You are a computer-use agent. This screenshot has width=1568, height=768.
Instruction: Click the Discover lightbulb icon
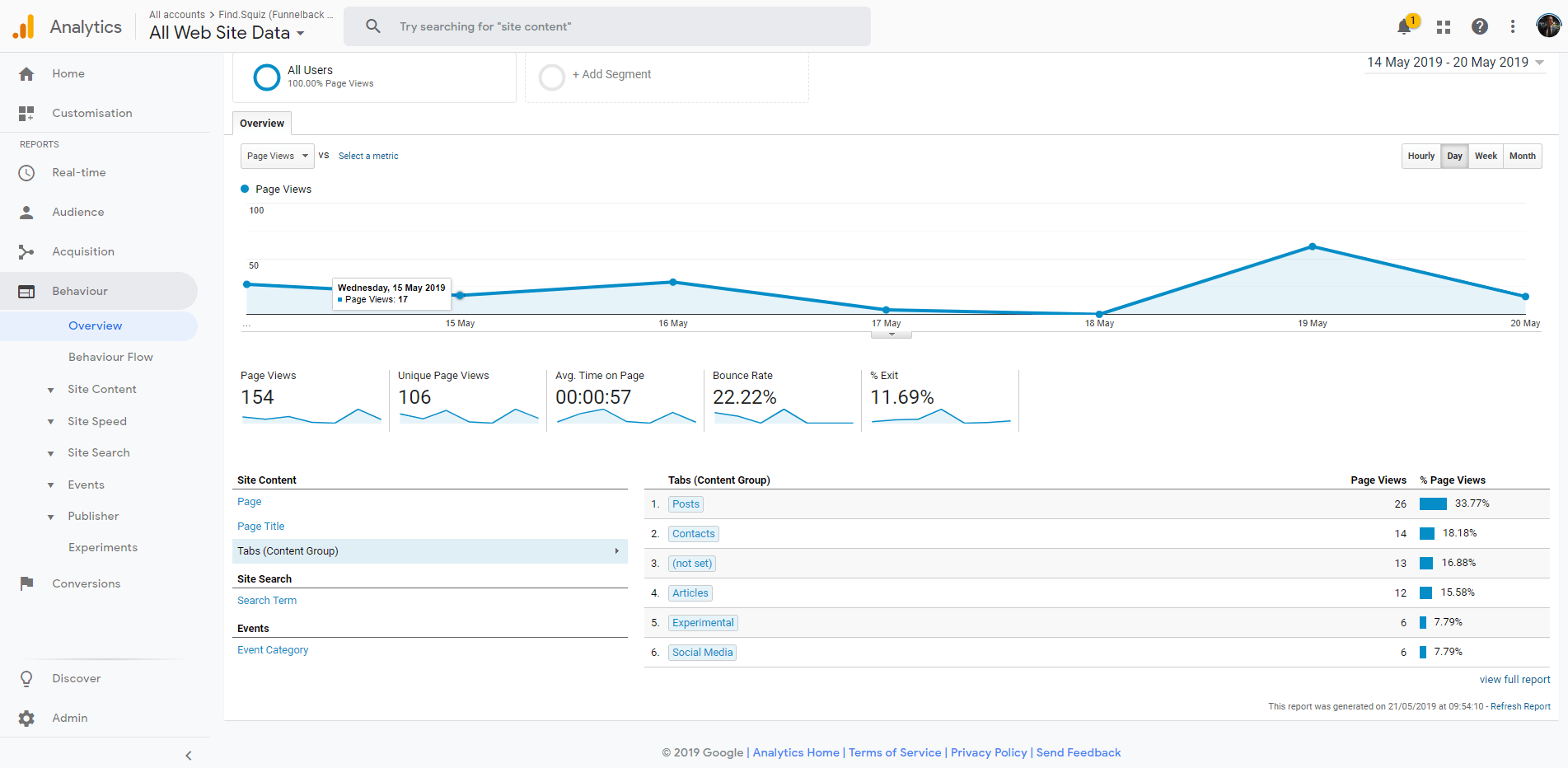[x=26, y=678]
